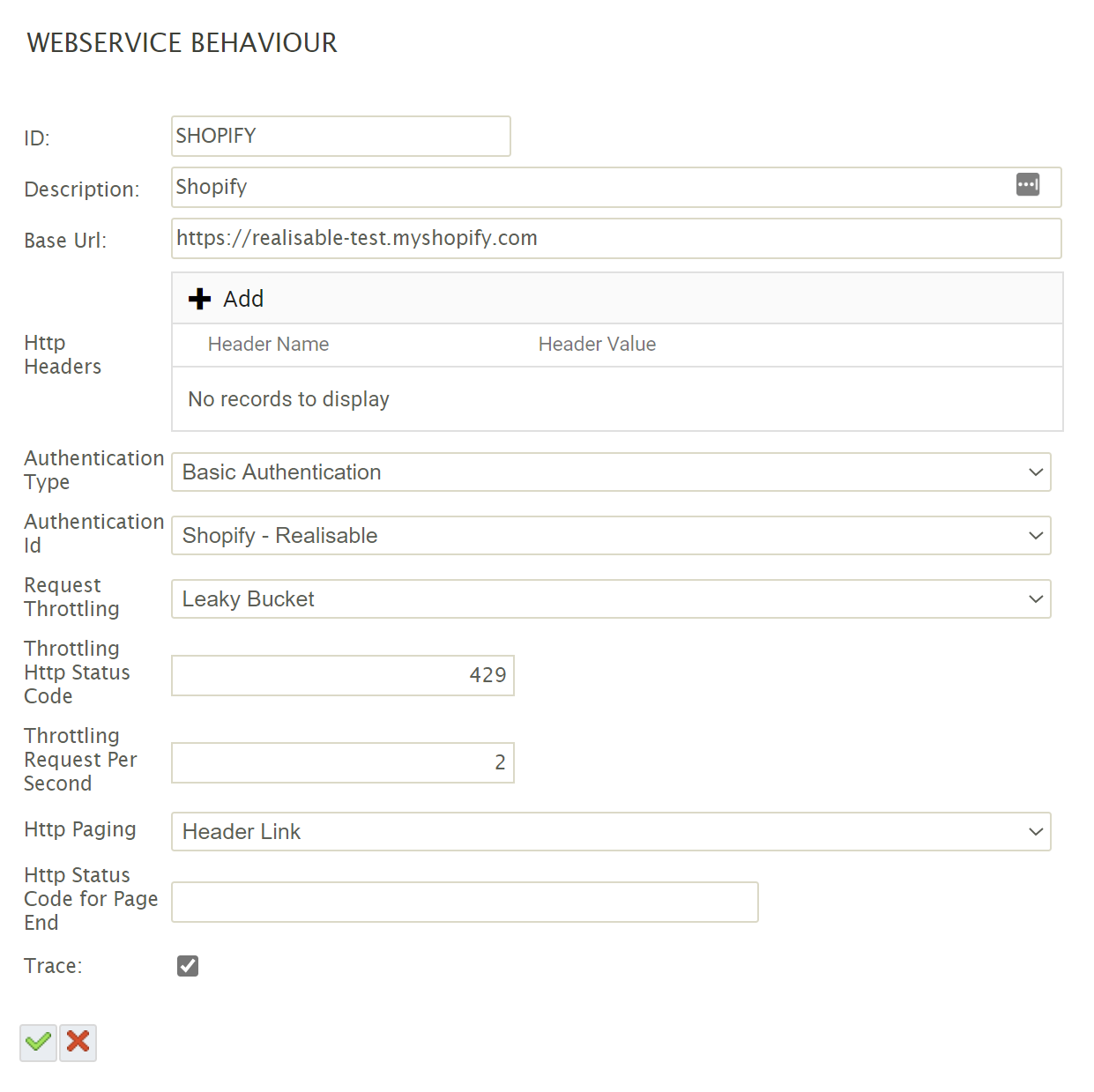Viewport: 1094px width, 1092px height.
Task: Click the Header Value column header
Action: (597, 345)
